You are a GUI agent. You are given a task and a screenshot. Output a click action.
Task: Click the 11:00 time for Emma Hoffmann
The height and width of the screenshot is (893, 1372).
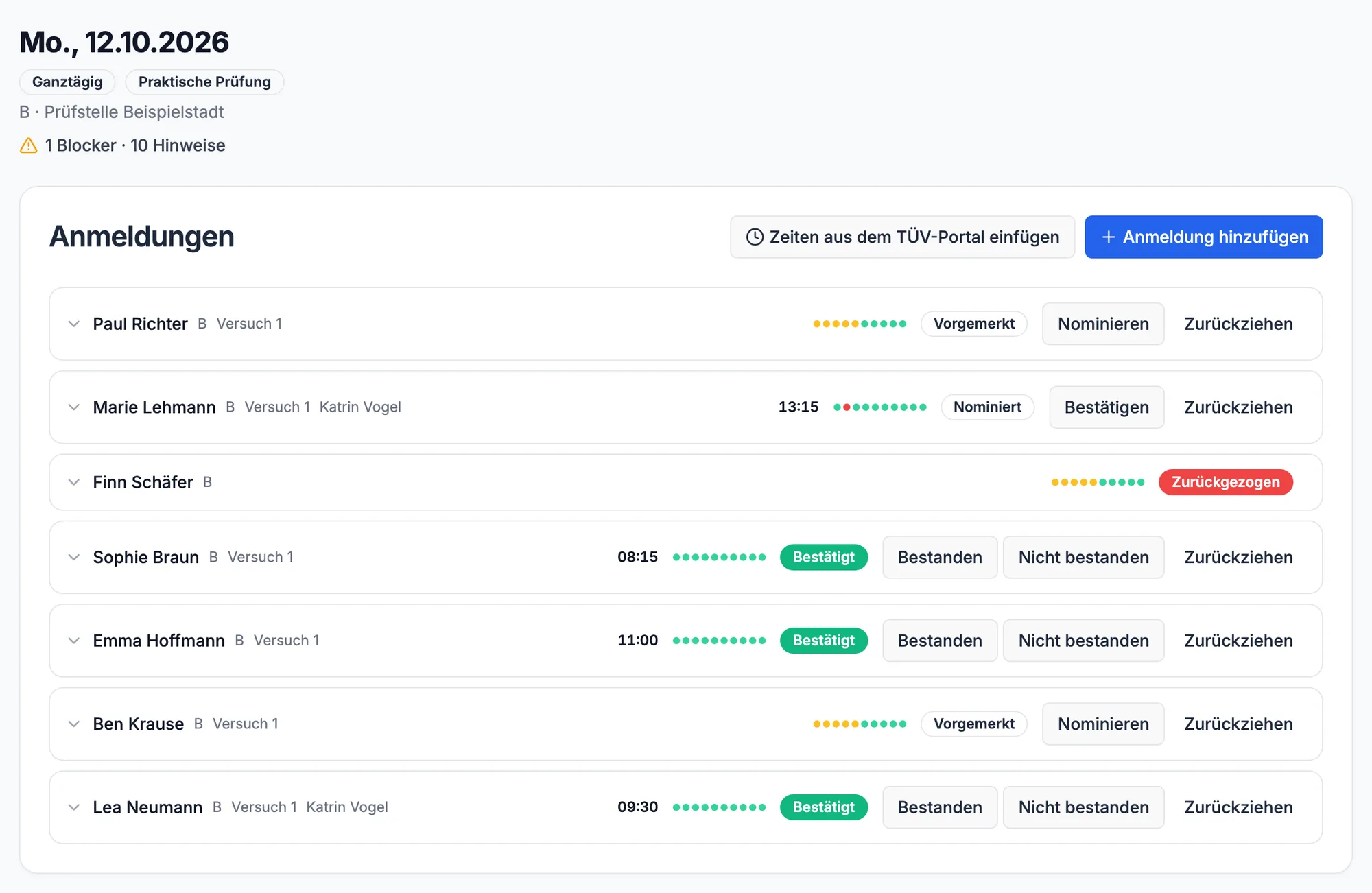637,641
